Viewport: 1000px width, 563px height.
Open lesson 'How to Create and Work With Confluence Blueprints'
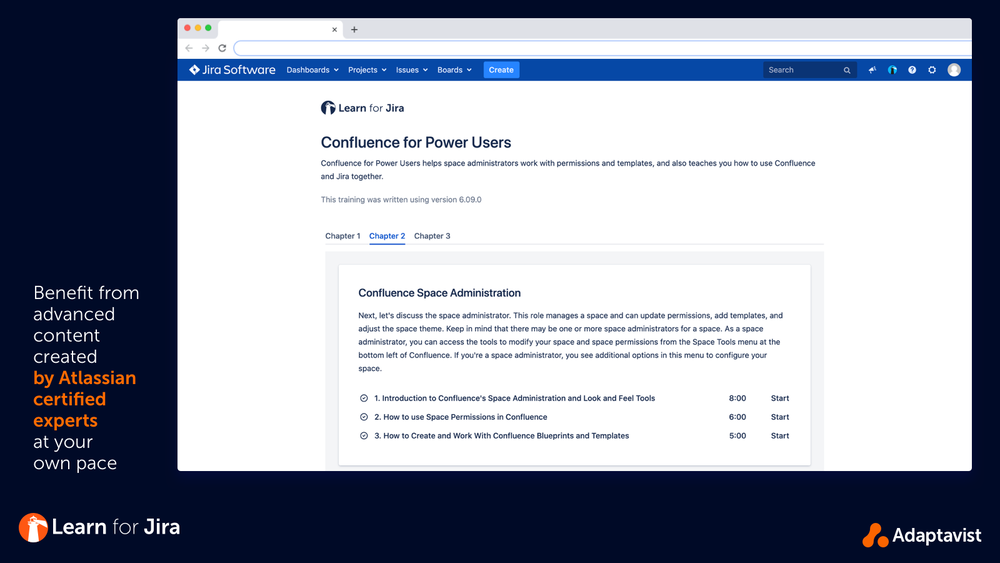click(501, 435)
